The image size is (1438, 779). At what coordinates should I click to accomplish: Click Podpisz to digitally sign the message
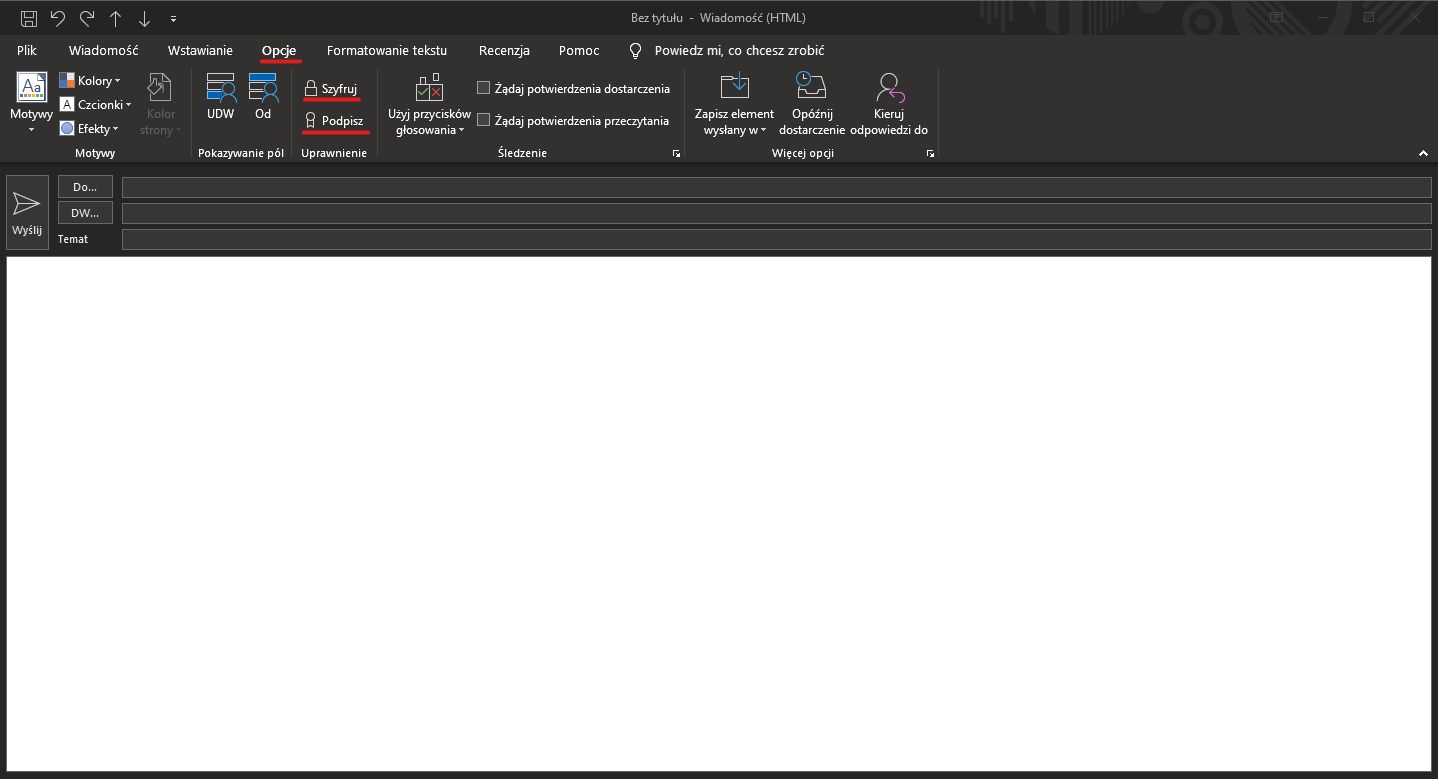coord(334,120)
